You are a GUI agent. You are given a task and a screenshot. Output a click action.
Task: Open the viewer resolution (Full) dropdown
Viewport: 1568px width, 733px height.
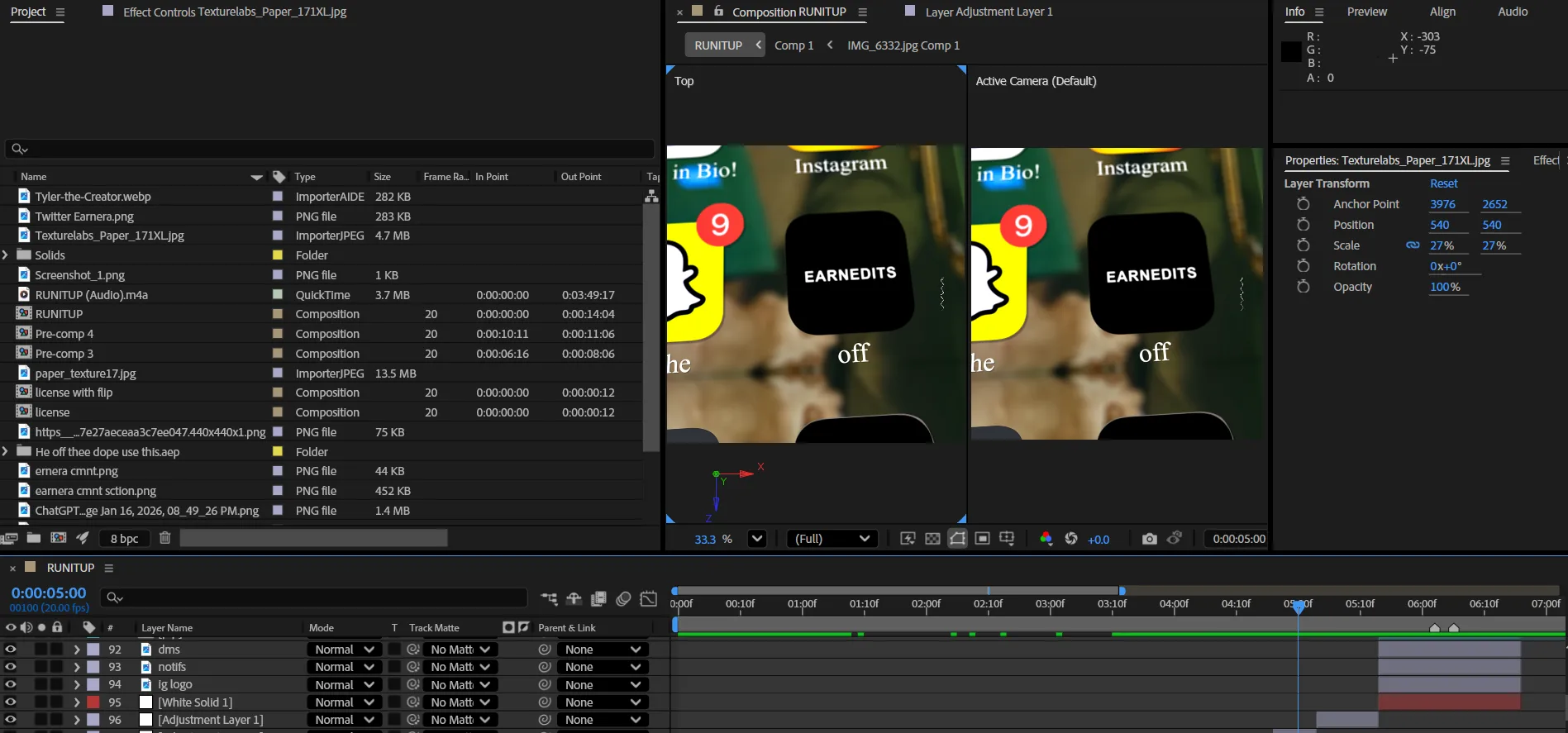[x=832, y=539]
